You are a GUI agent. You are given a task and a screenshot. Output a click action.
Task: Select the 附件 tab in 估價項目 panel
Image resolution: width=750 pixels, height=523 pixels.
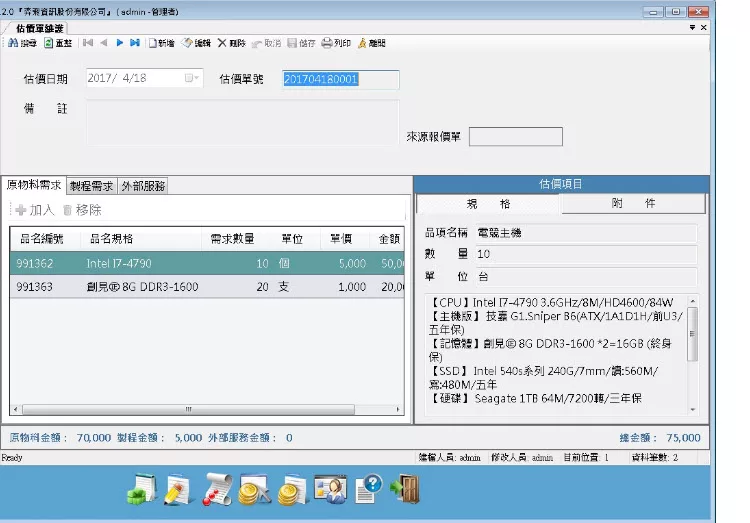[633, 204]
